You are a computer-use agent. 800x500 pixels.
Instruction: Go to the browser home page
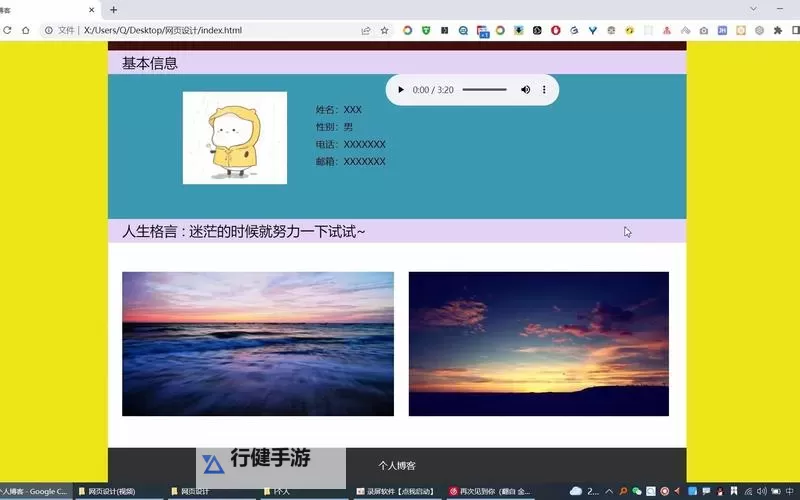[26, 31]
